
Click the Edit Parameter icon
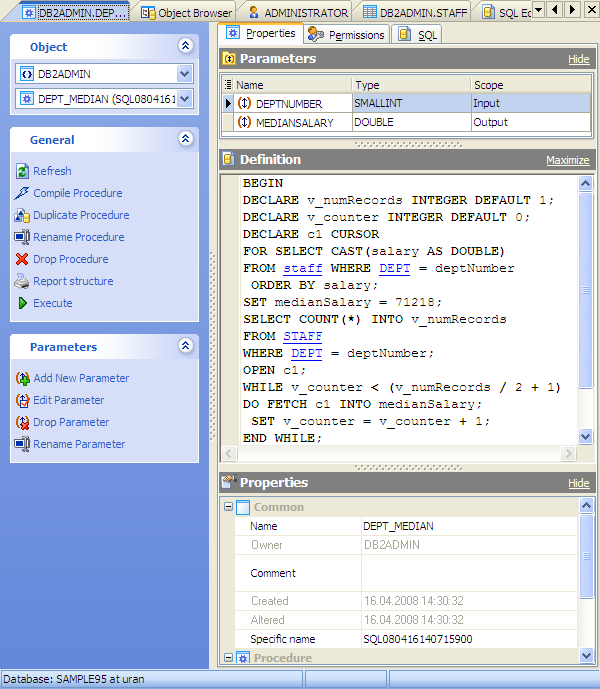pyautogui.click(x=23, y=400)
